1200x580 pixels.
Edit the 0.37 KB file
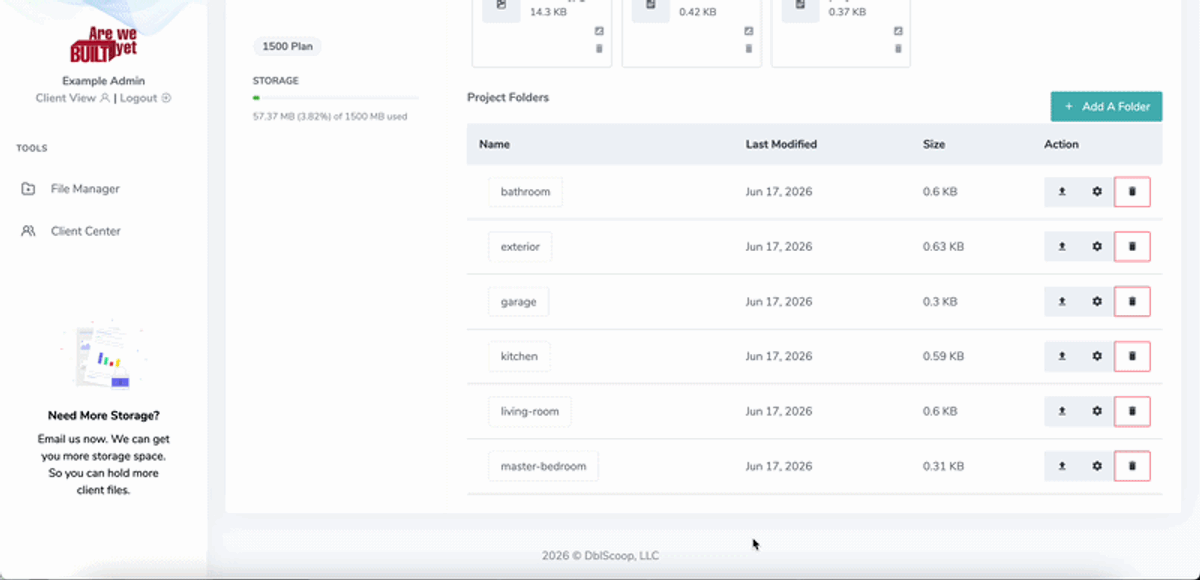tap(898, 31)
